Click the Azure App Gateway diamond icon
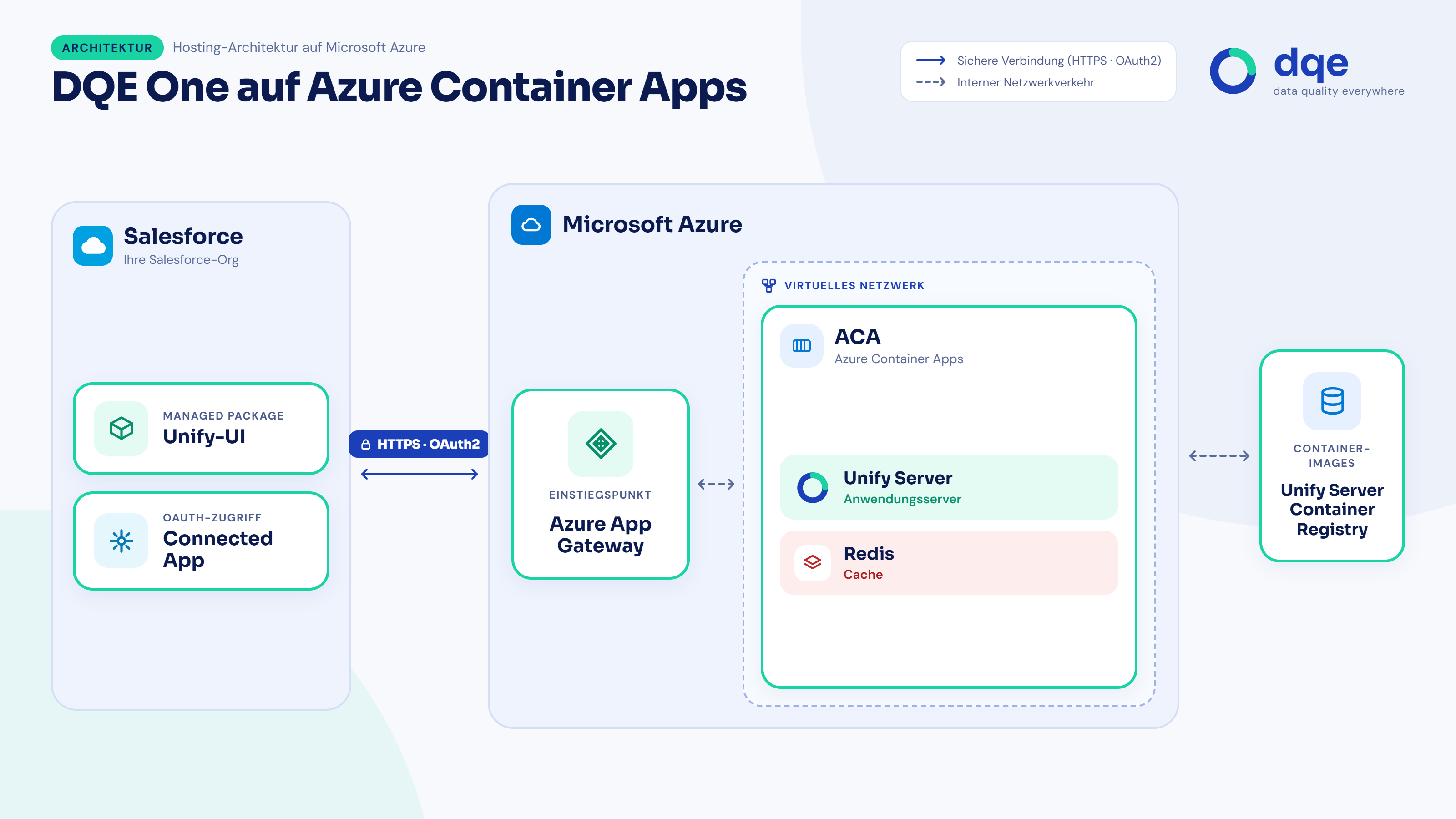 coord(601,444)
